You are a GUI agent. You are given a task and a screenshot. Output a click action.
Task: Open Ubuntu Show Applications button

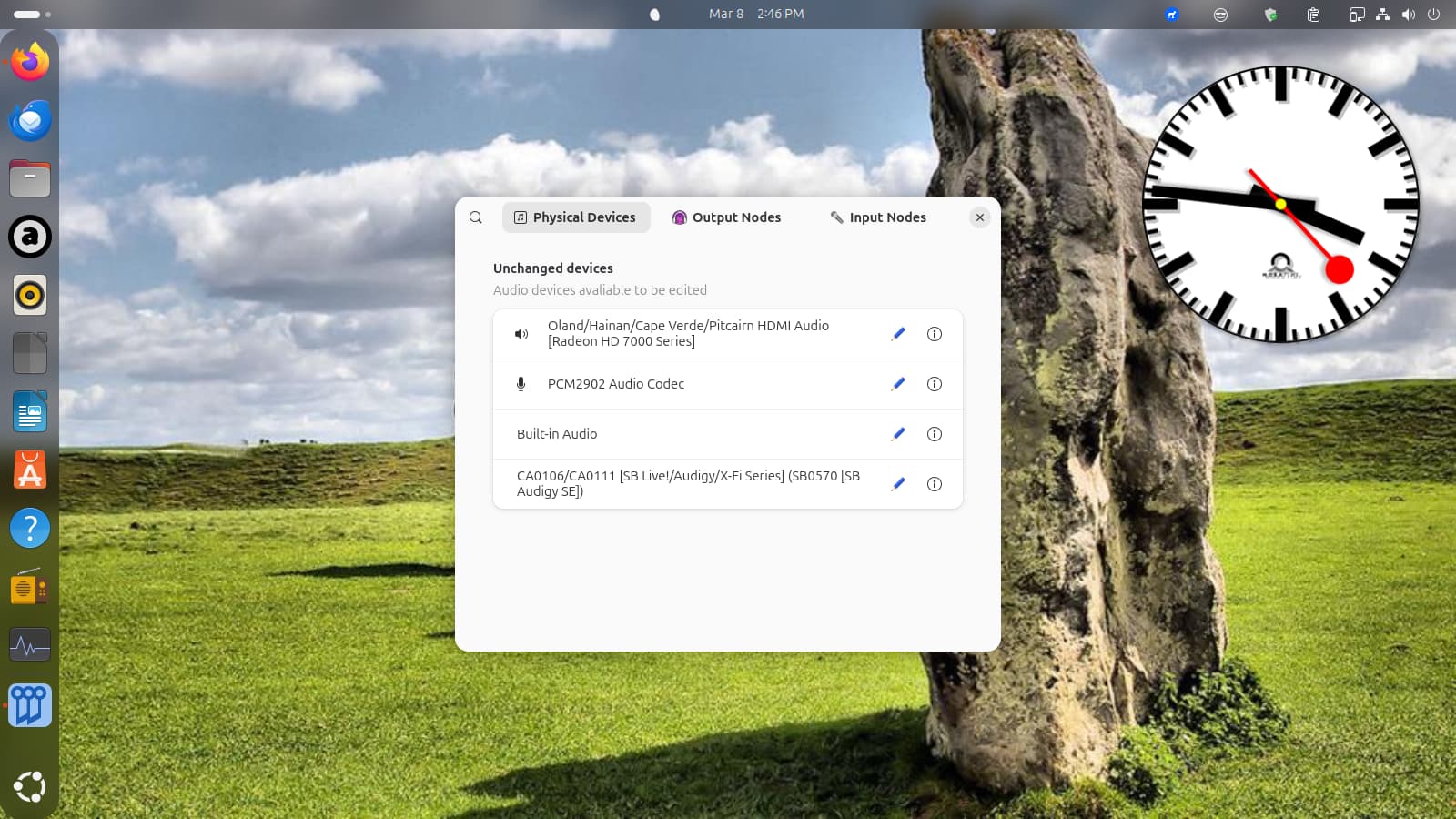point(30,786)
